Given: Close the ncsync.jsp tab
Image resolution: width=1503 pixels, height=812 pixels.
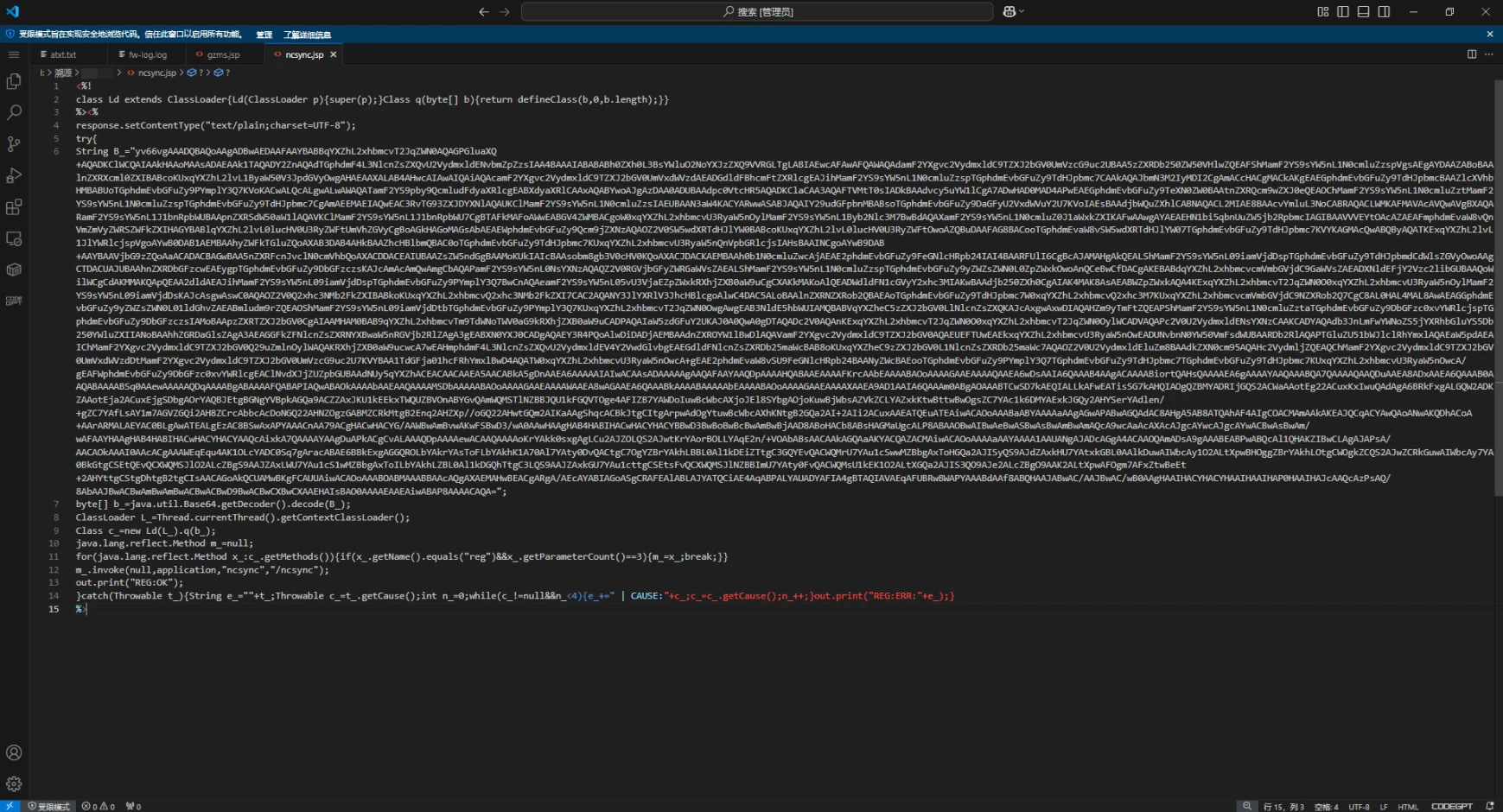Looking at the screenshot, I should pos(334,54).
